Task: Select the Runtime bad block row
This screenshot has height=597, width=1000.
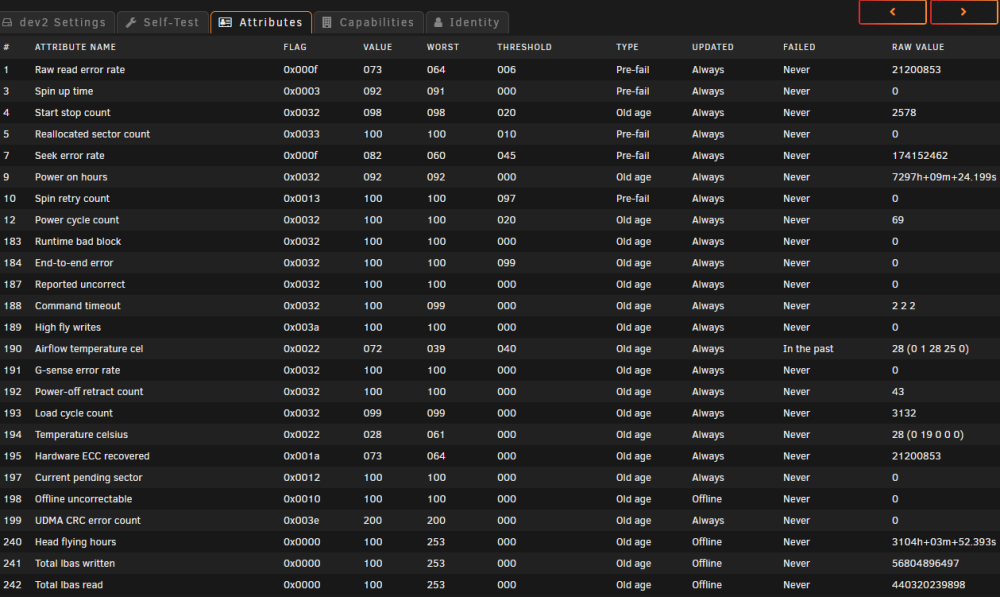Action: (500, 242)
